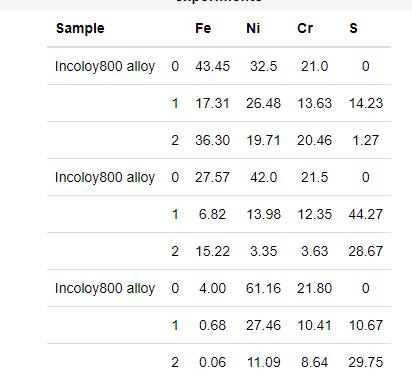412x379 pixels.
Task: Click the Cr value 10.41
Action: tap(314, 325)
